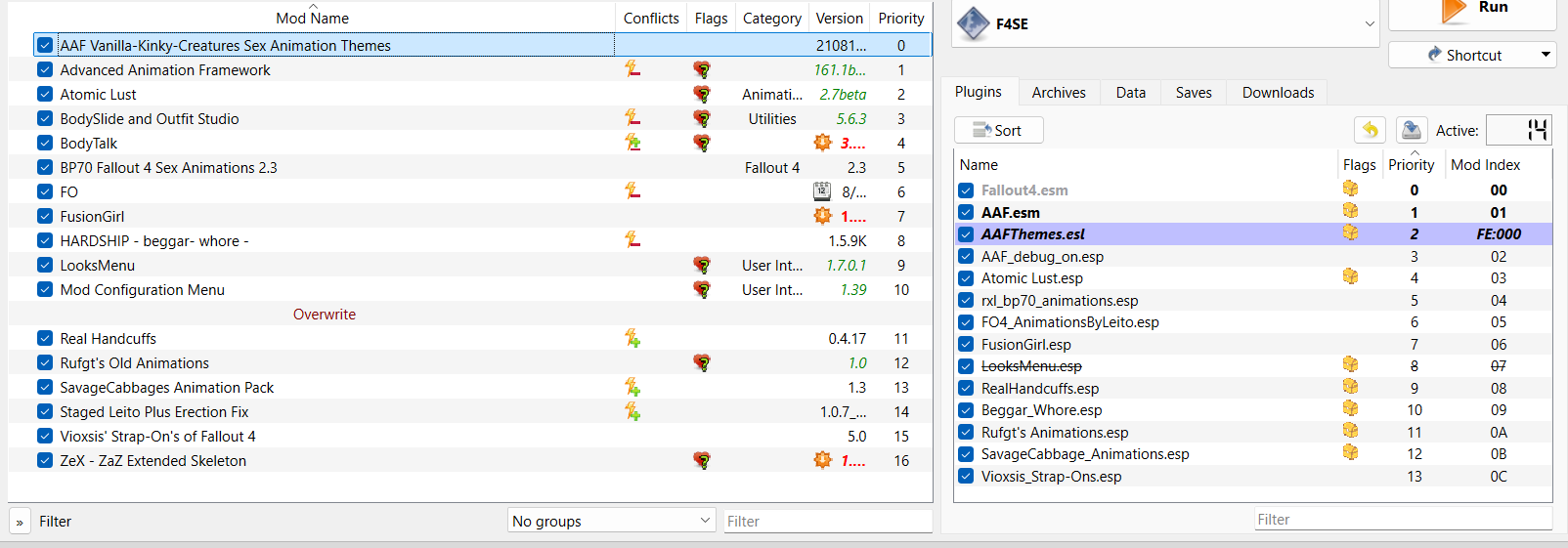
Task: Click the version warning icon for FusionGirl
Action: click(823, 216)
